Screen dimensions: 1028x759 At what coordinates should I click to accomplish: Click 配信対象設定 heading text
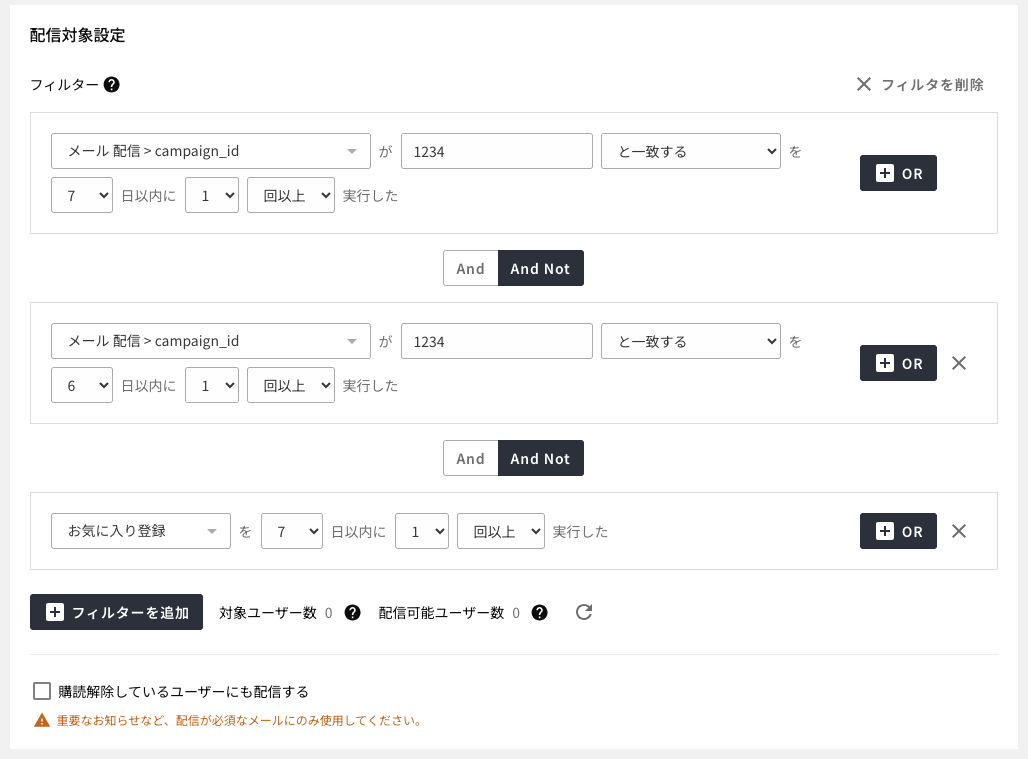coord(77,35)
